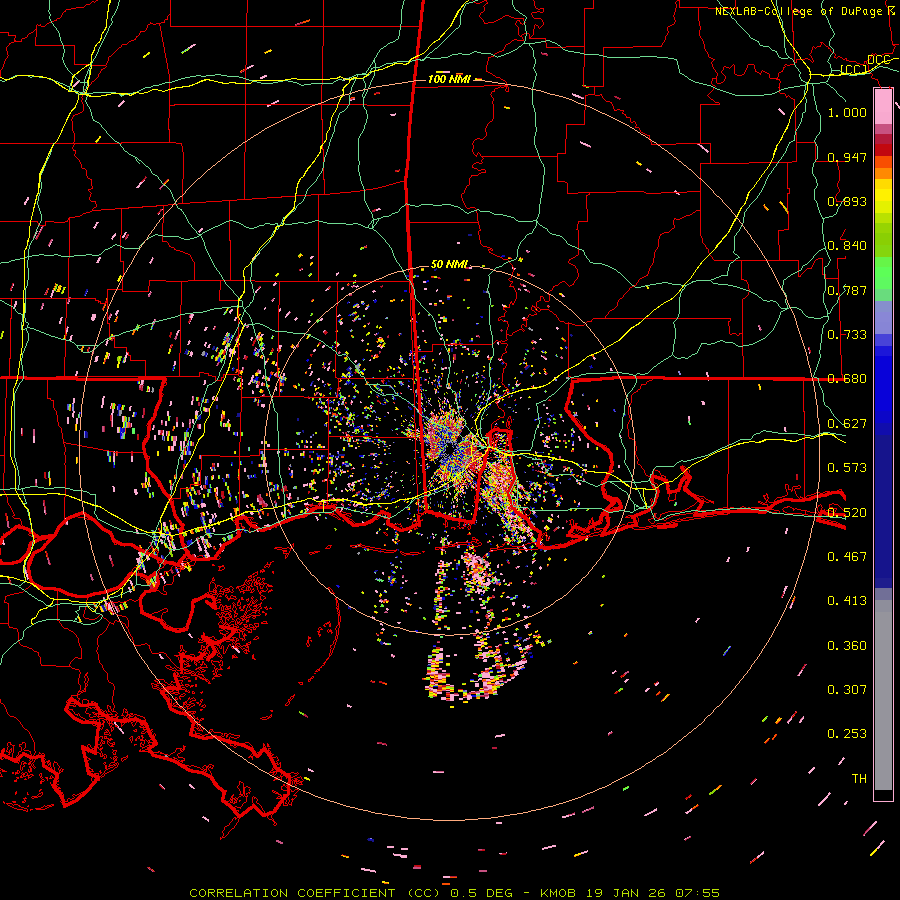This screenshot has width=900, height=900.
Task: Click the 0.893 scale value
Action: (x=847, y=201)
